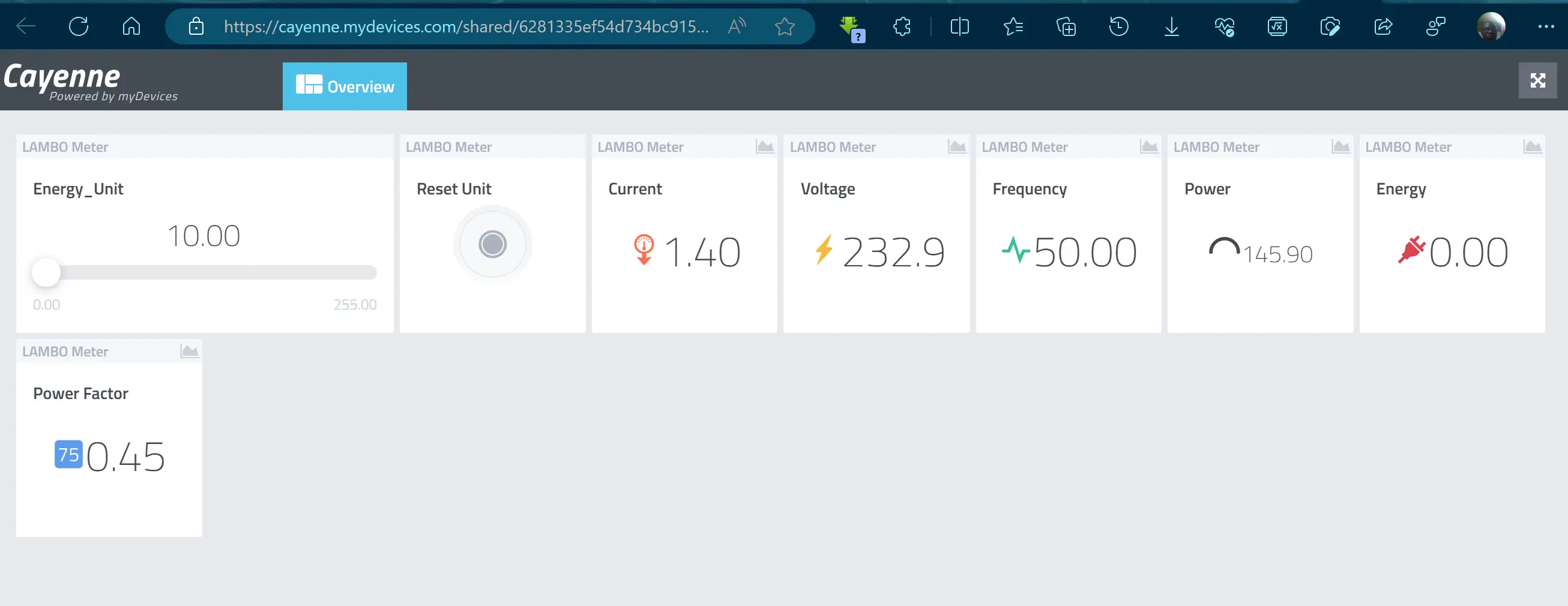
Task: Open browsing history
Action: pos(1119,26)
